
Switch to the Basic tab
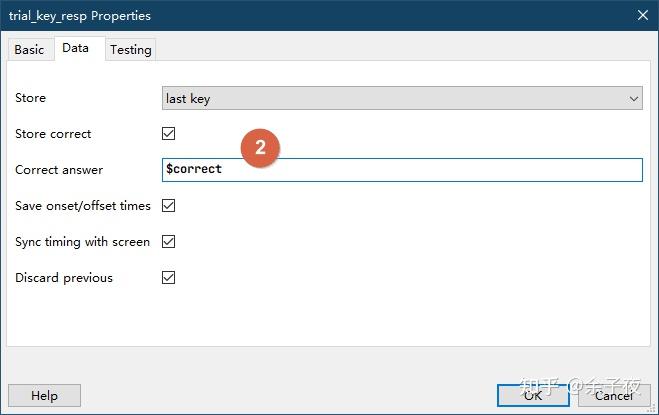click(29, 50)
